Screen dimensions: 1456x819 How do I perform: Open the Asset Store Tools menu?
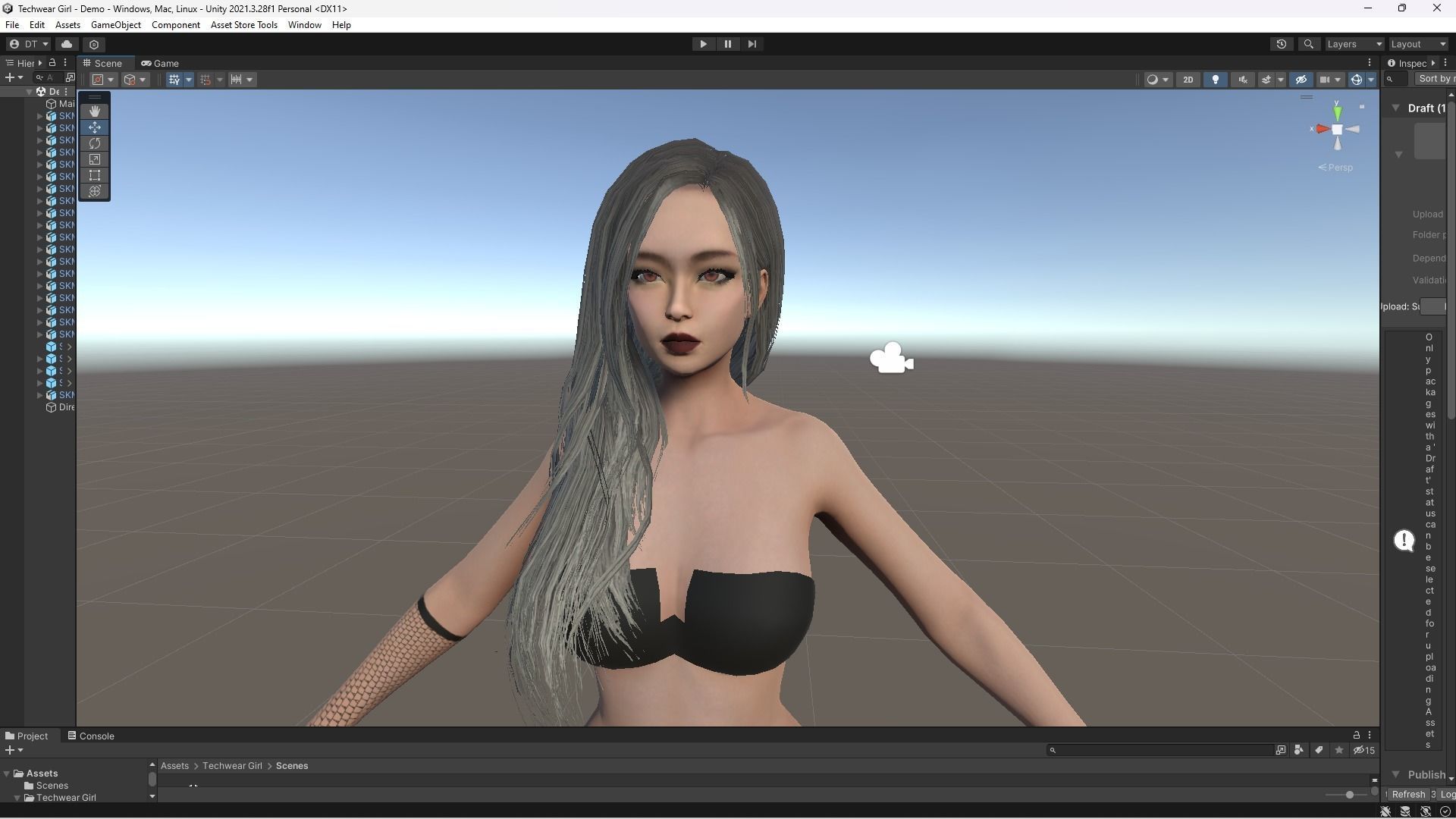pos(243,25)
